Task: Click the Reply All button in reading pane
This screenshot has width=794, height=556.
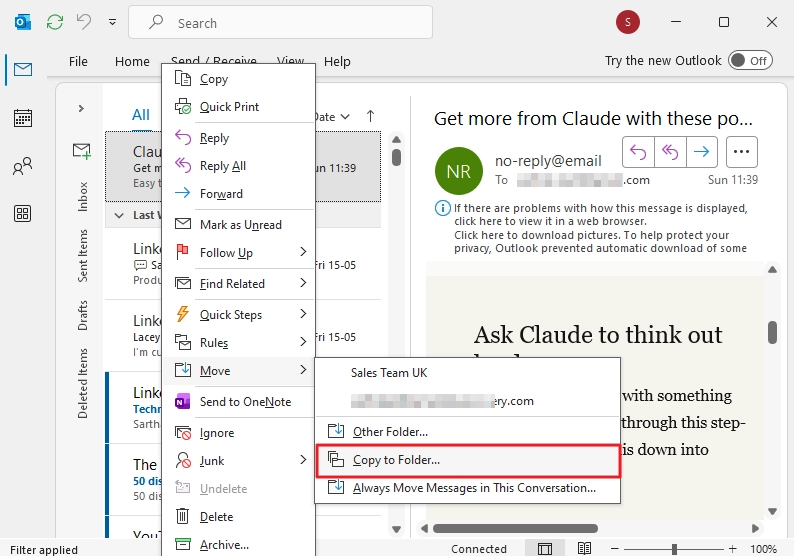Action: 670,151
